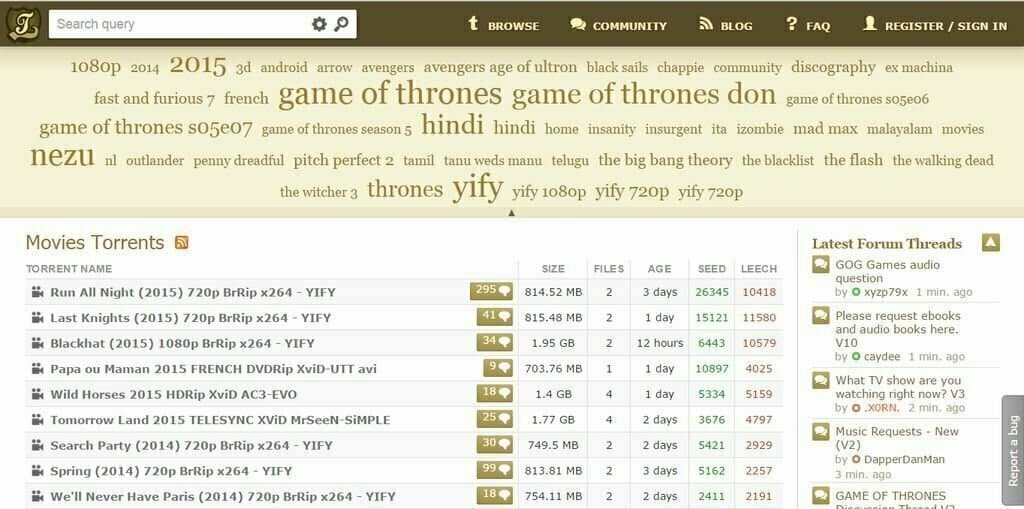Open 41 comments badge for Last Knights

(x=494, y=317)
